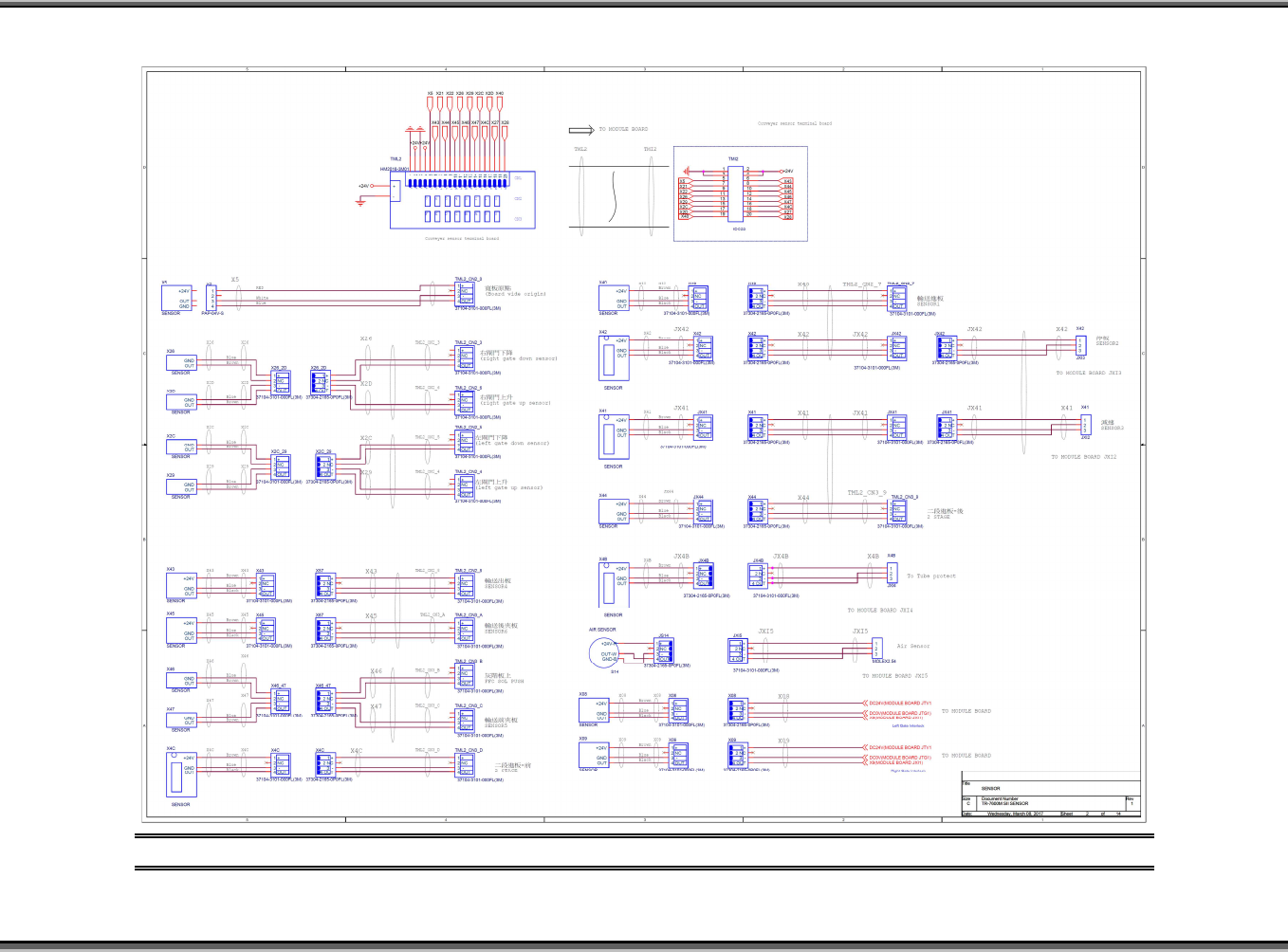Image resolution: width=1288 pixels, height=952 pixels.
Task: Select the "TO MODULE BOARD JX13" text
Action: click(x=1089, y=373)
